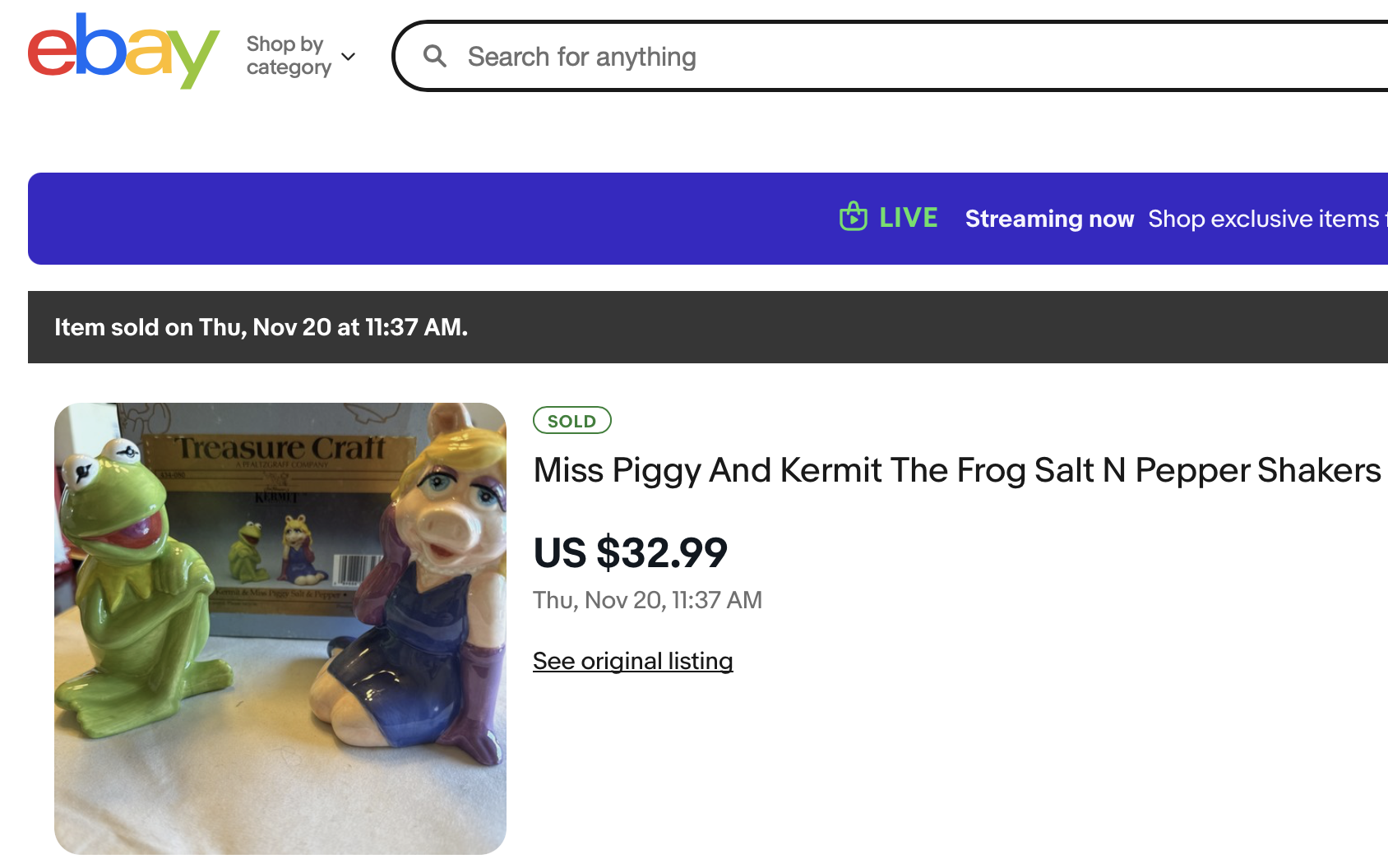Click the Streaming now text

click(1049, 219)
